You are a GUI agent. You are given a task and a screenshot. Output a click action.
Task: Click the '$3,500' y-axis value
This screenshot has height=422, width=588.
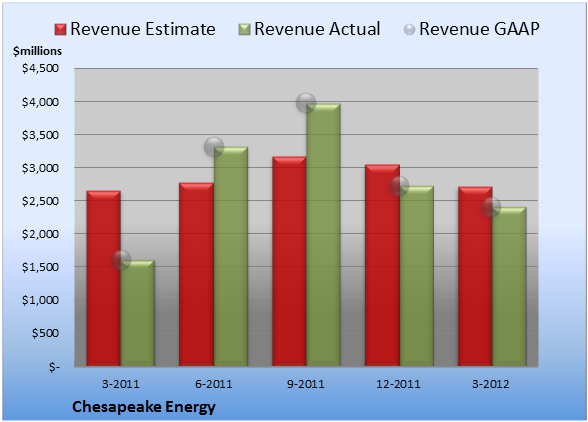pos(40,135)
